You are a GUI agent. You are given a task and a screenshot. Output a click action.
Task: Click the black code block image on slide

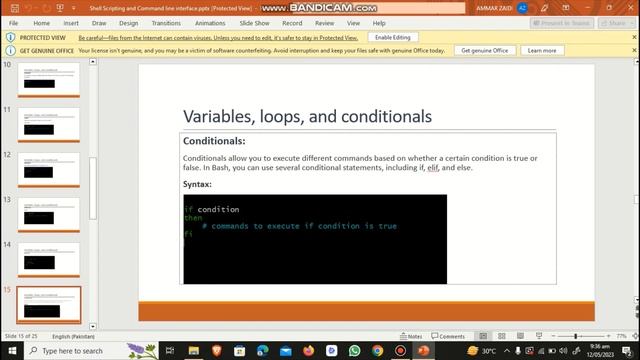tap(315, 239)
